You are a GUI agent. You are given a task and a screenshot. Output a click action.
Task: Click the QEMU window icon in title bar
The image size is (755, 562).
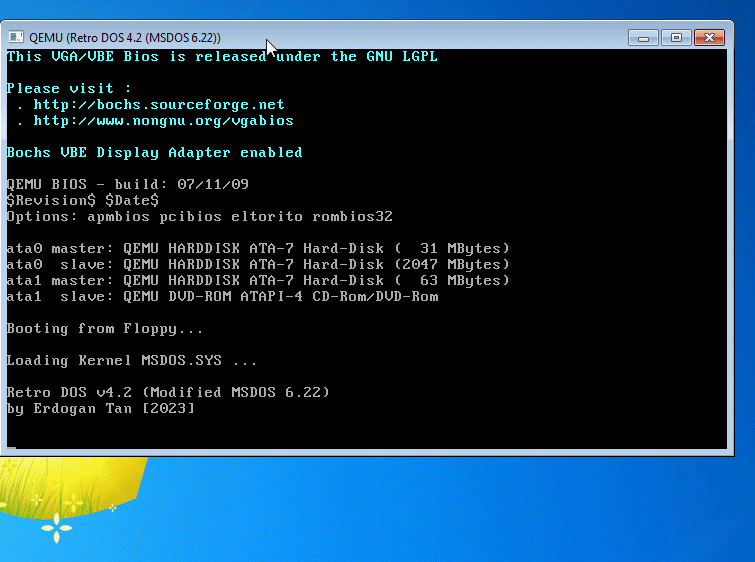click(16, 37)
